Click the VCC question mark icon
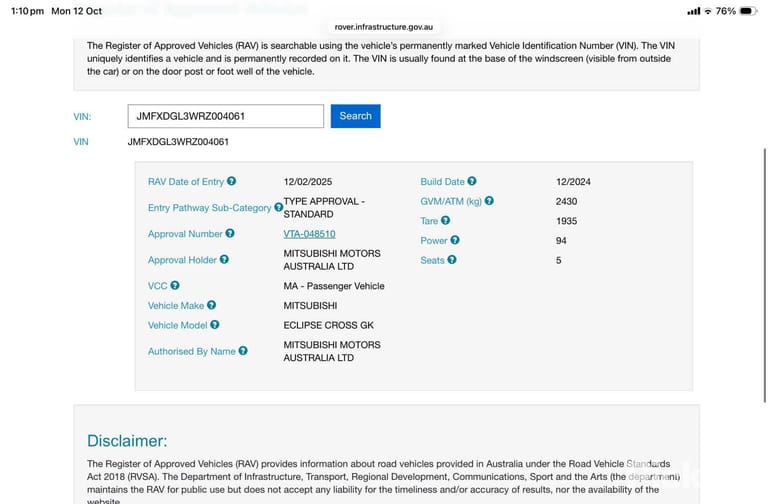Screen dimensions: 768x504 click(x=175, y=286)
